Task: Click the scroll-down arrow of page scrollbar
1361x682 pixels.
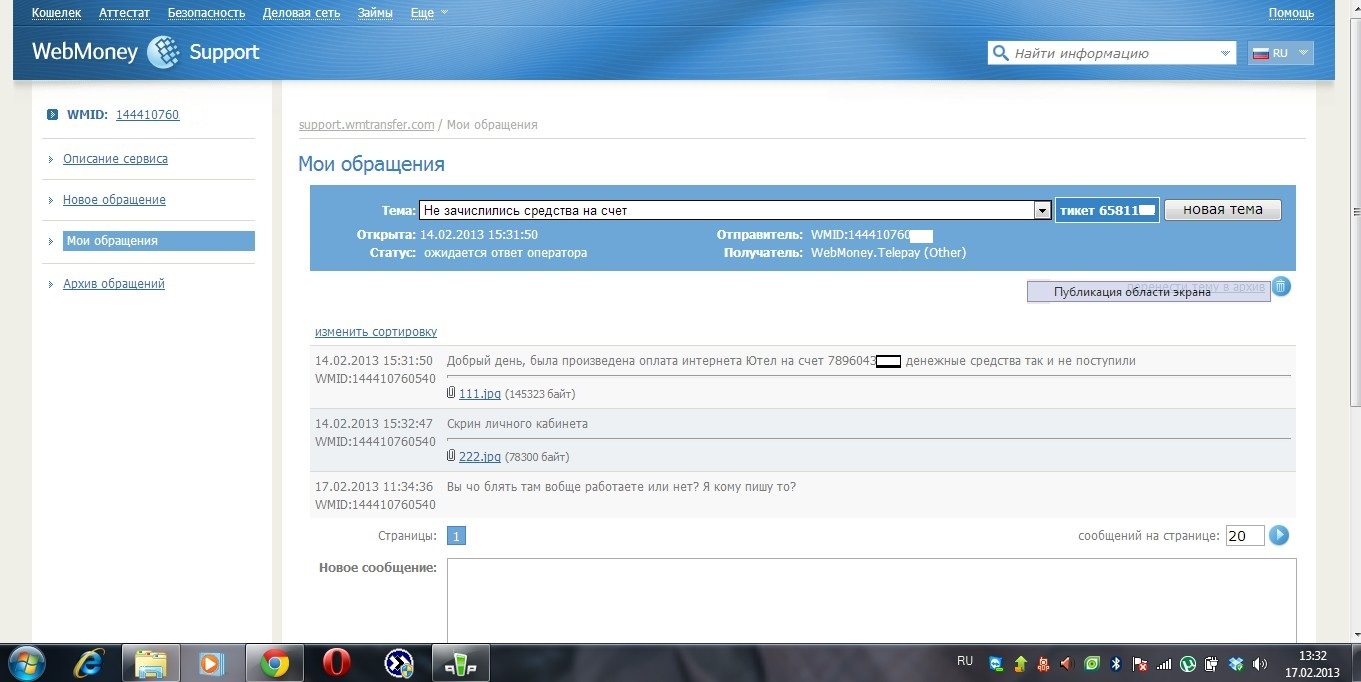Action: pyautogui.click(x=1354, y=634)
